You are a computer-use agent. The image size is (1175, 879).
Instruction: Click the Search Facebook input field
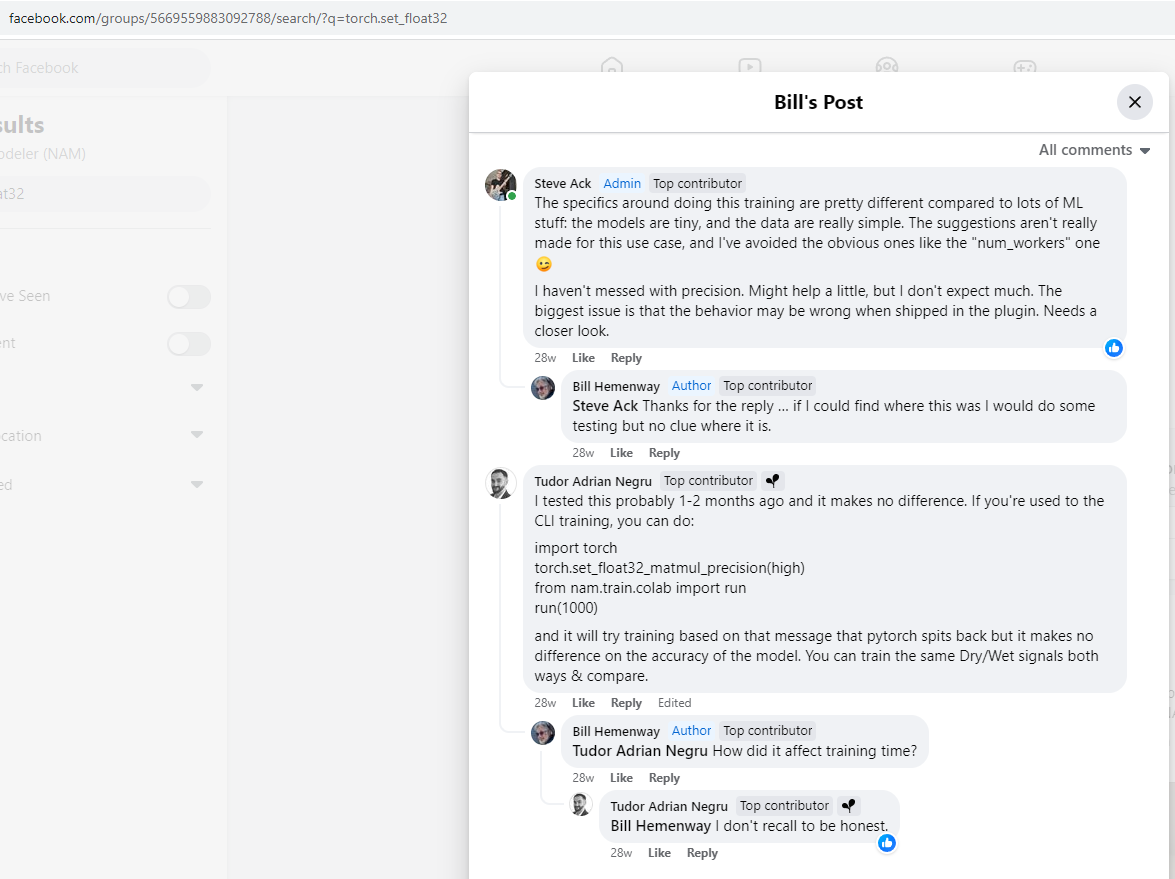pyautogui.click(x=100, y=68)
